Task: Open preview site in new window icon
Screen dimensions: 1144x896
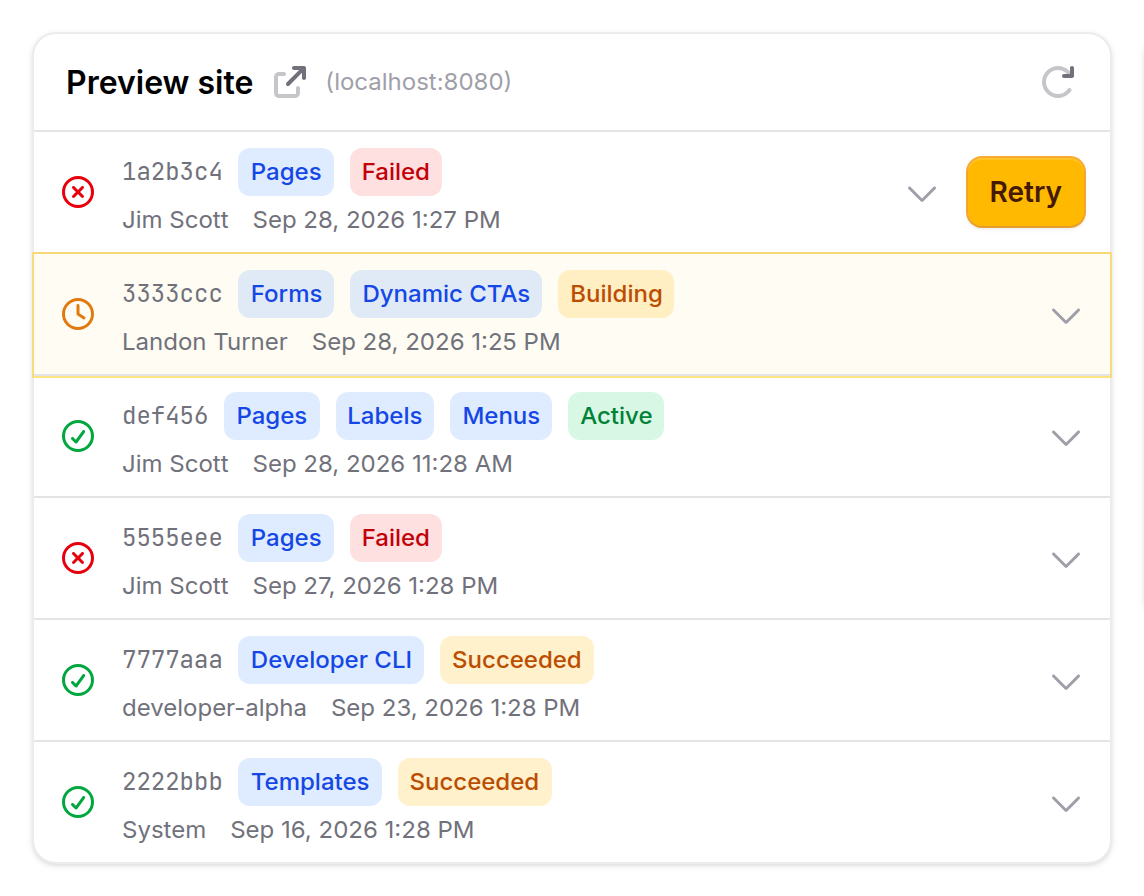Action: pos(290,82)
